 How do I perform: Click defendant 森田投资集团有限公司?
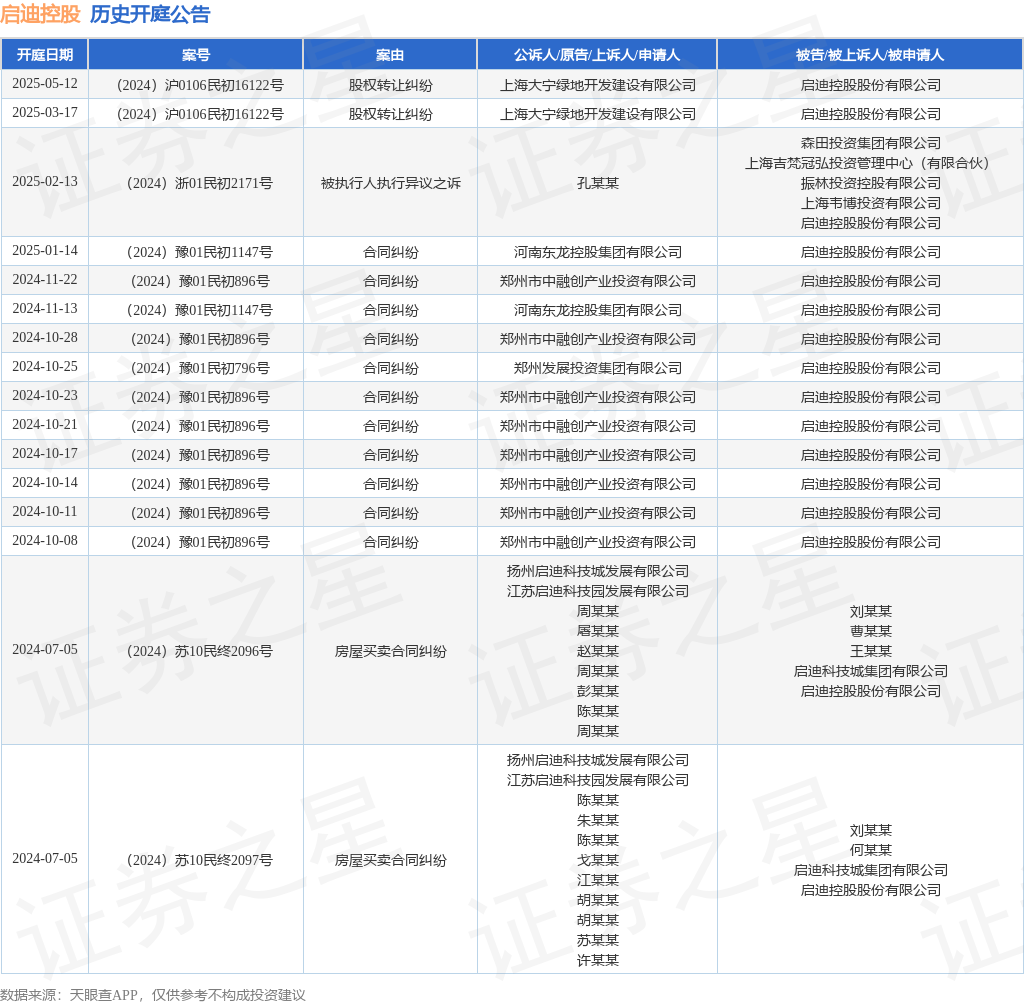[x=871, y=143]
